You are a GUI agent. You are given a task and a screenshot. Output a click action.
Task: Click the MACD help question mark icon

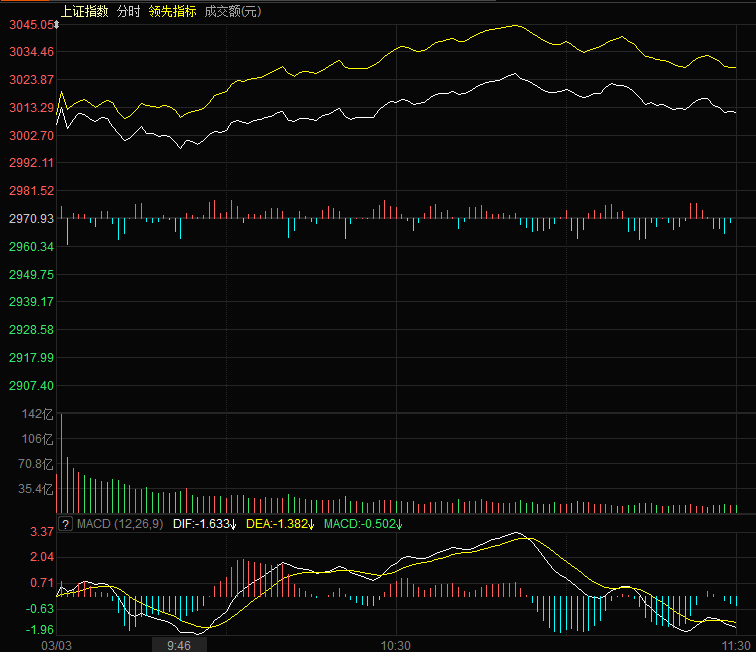click(x=65, y=524)
